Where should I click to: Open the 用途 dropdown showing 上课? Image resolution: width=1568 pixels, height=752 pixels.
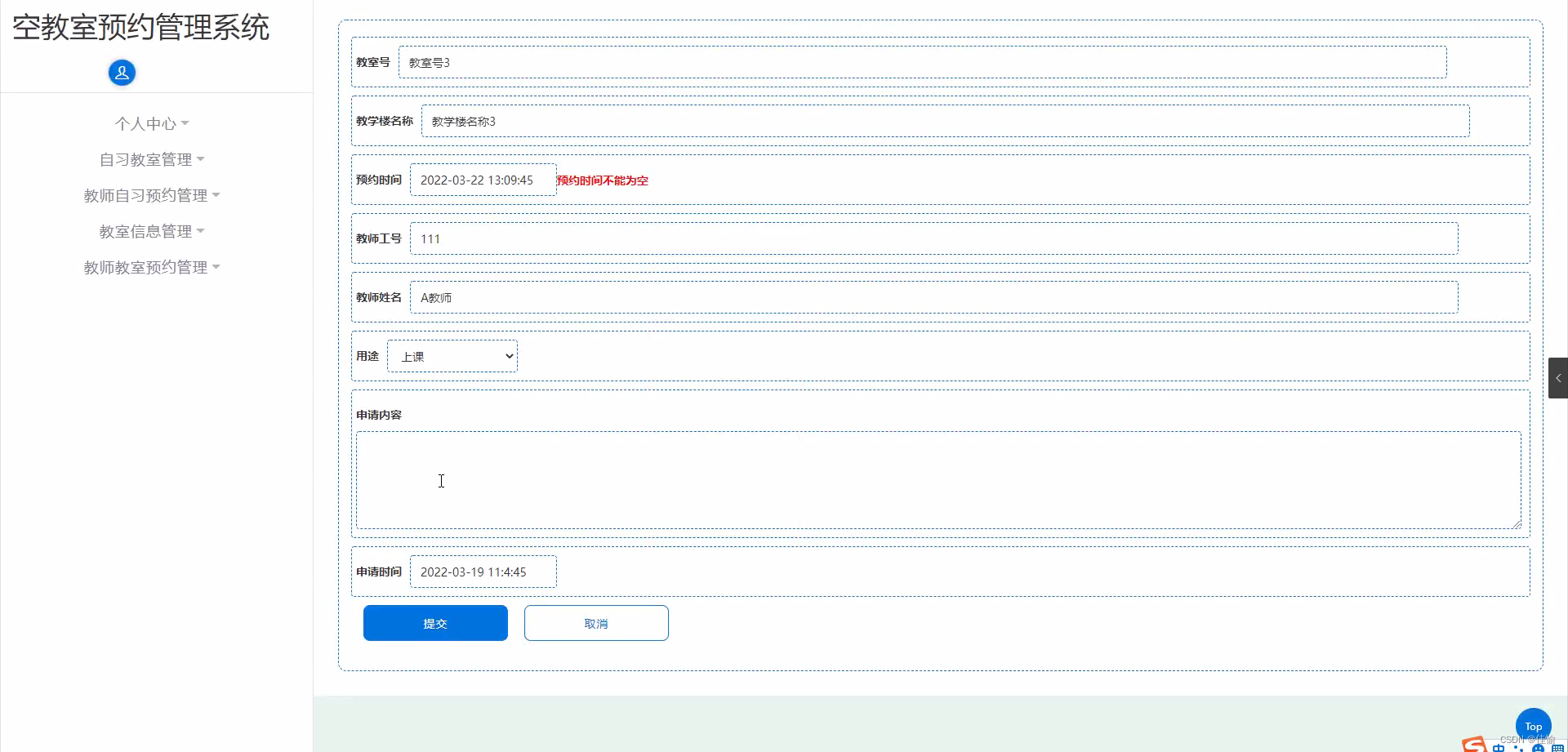click(452, 356)
